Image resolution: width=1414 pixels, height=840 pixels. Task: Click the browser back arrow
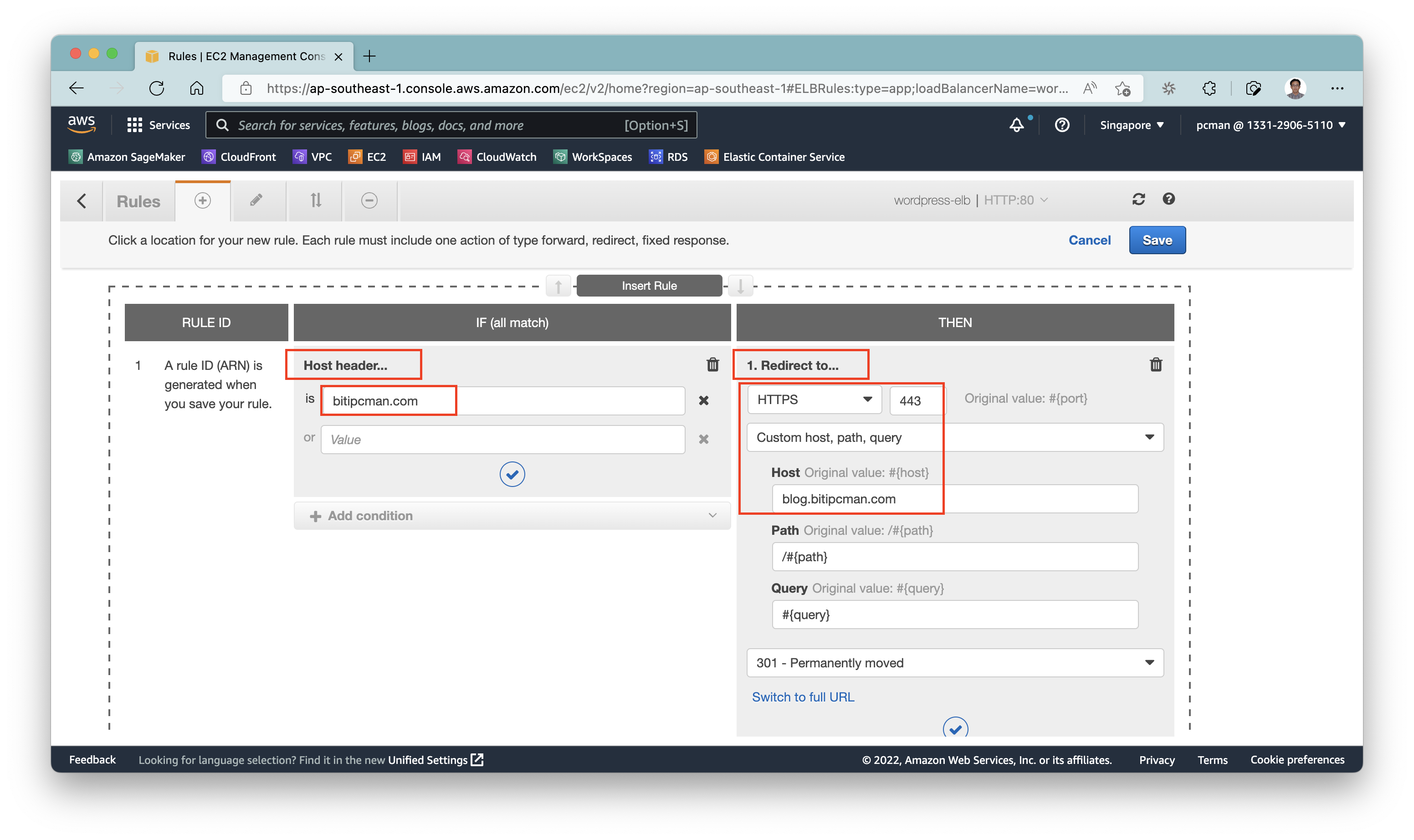click(x=77, y=88)
